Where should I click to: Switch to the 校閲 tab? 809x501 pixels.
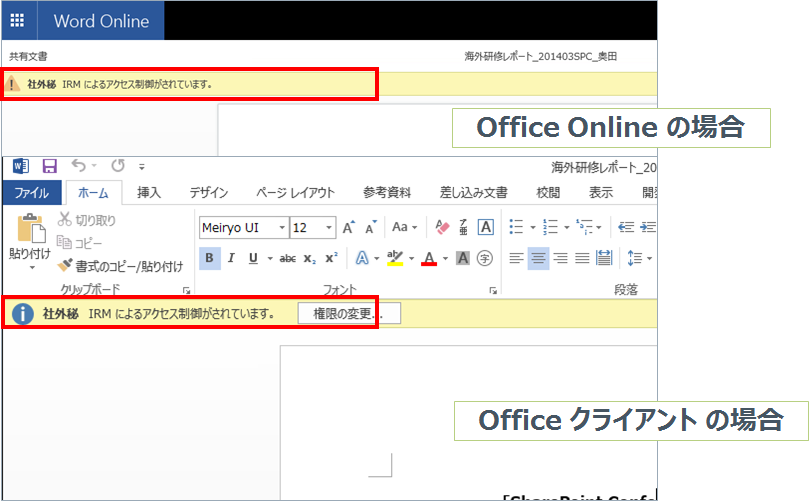click(548, 193)
